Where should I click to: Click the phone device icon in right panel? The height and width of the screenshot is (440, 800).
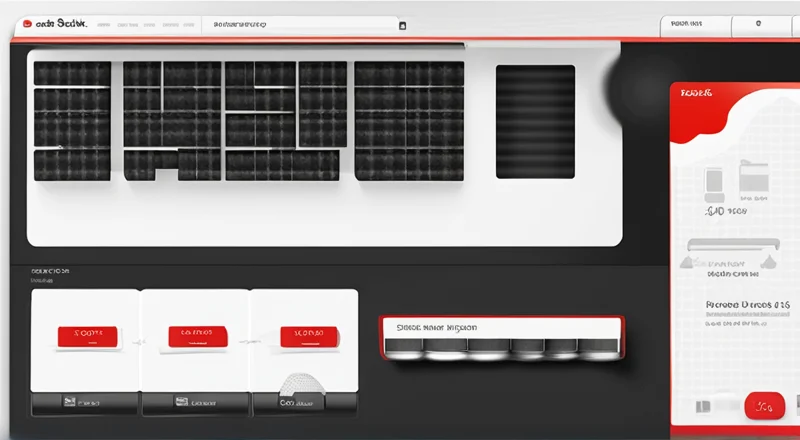tap(714, 181)
